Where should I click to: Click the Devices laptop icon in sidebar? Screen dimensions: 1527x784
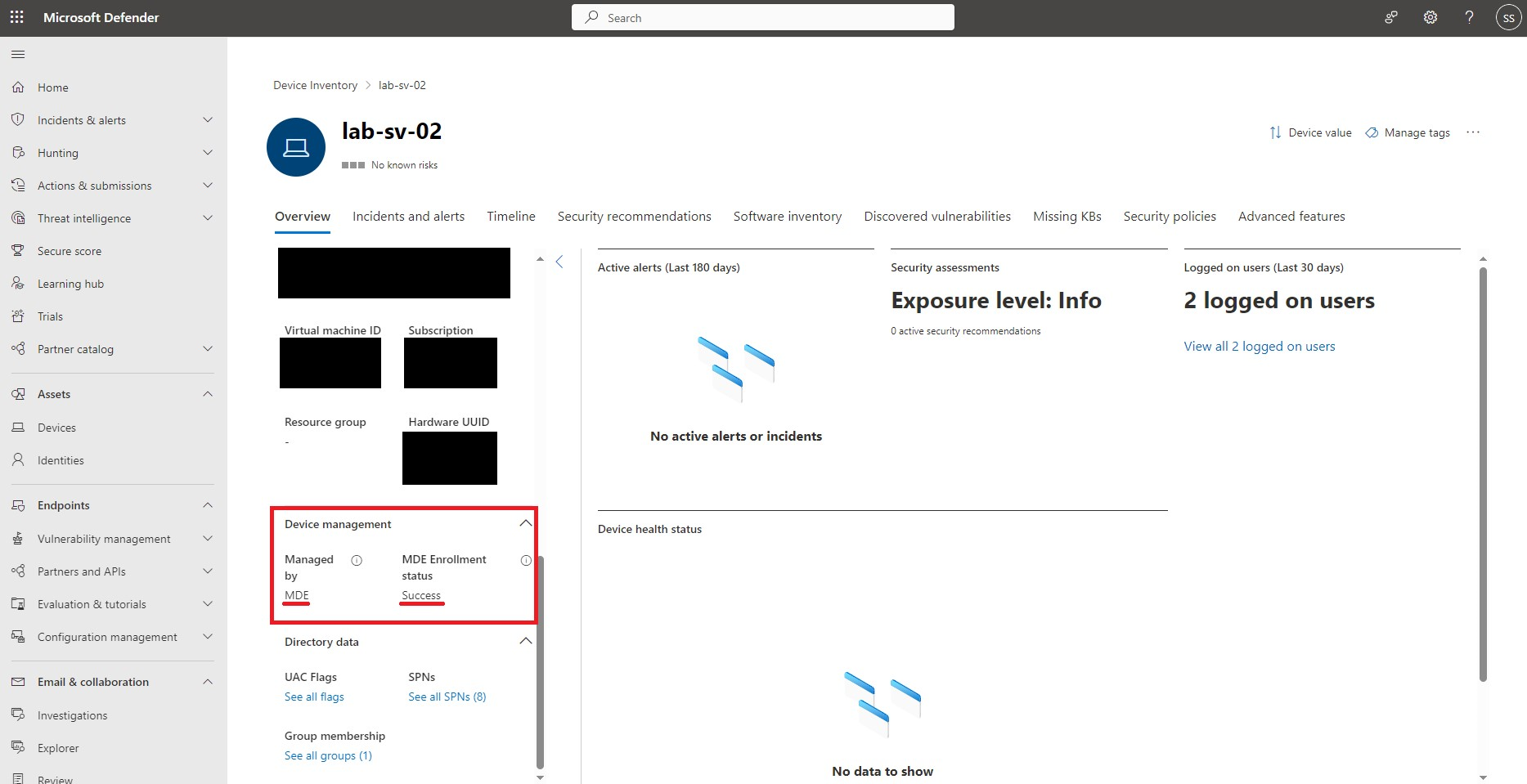click(x=18, y=428)
